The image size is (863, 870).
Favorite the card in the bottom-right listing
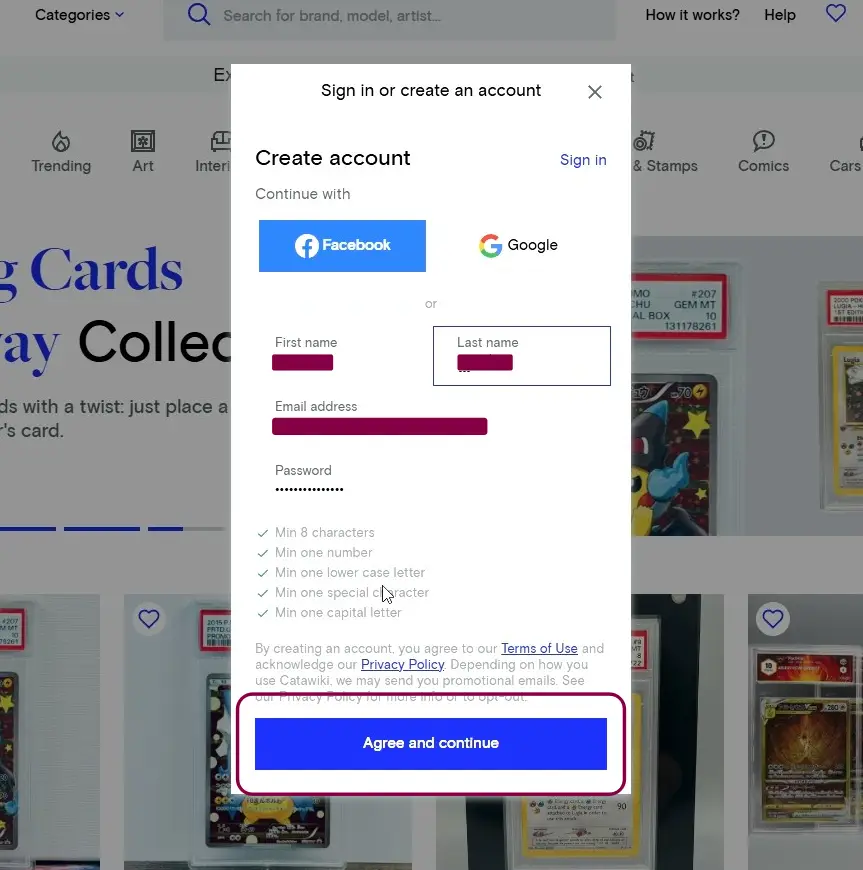pos(773,619)
